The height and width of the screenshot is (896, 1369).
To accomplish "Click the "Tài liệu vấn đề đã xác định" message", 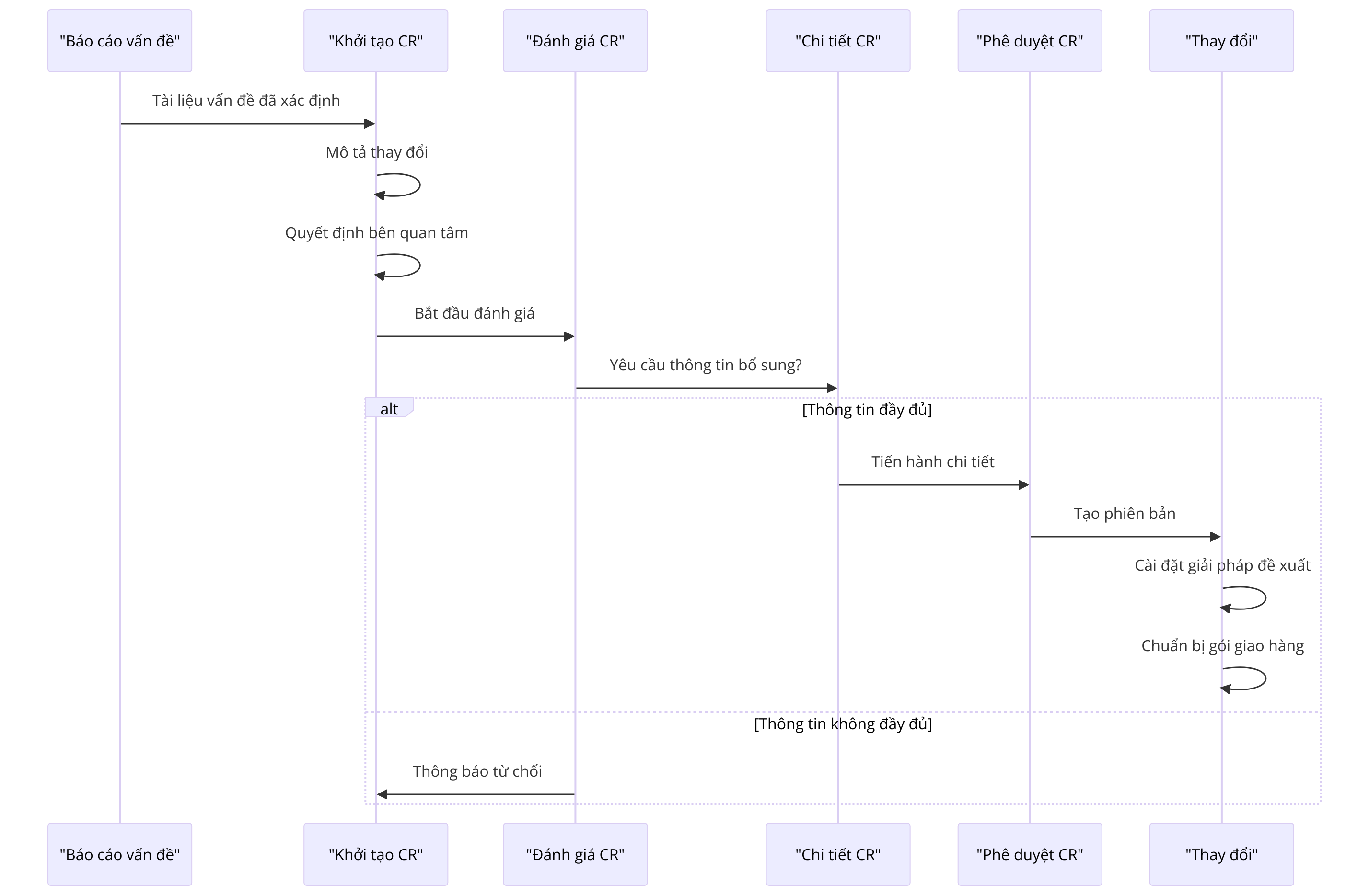I will (x=246, y=101).
